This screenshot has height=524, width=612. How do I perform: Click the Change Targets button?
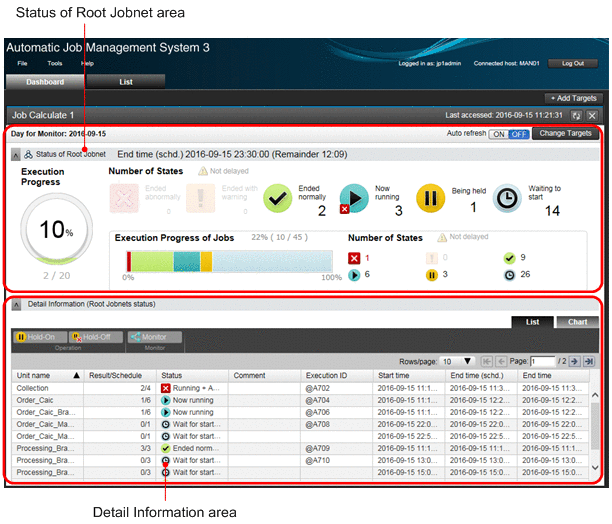[566, 133]
